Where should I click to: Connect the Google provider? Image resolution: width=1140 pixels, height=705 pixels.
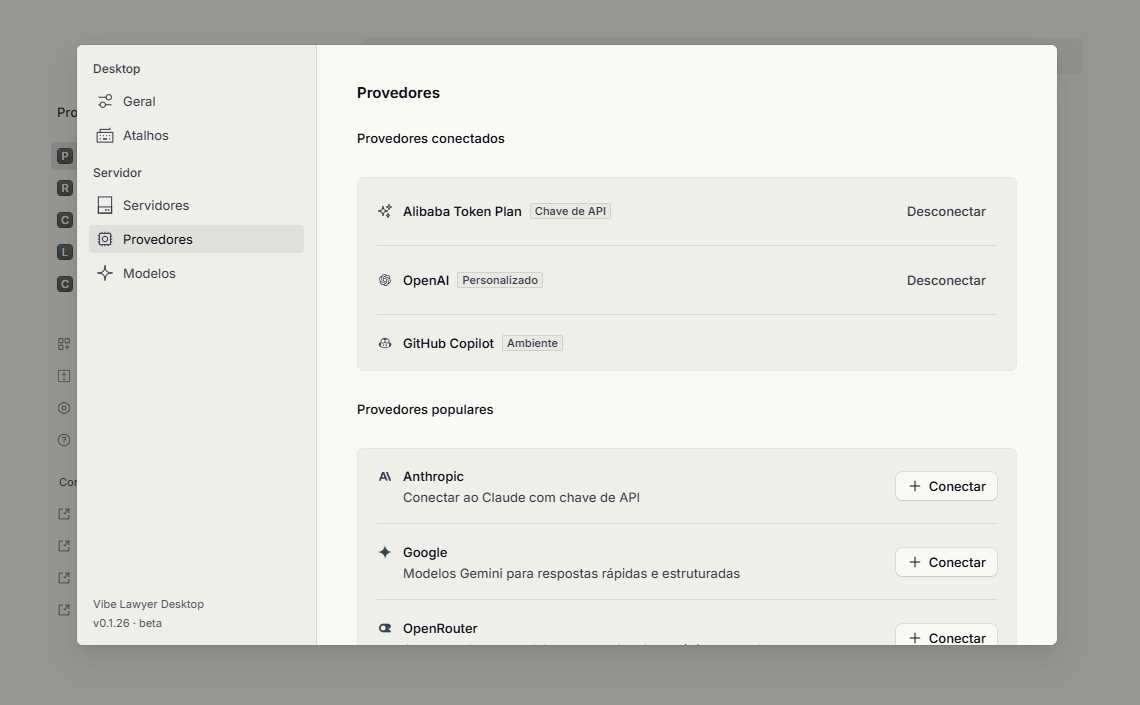pyautogui.click(x=946, y=563)
